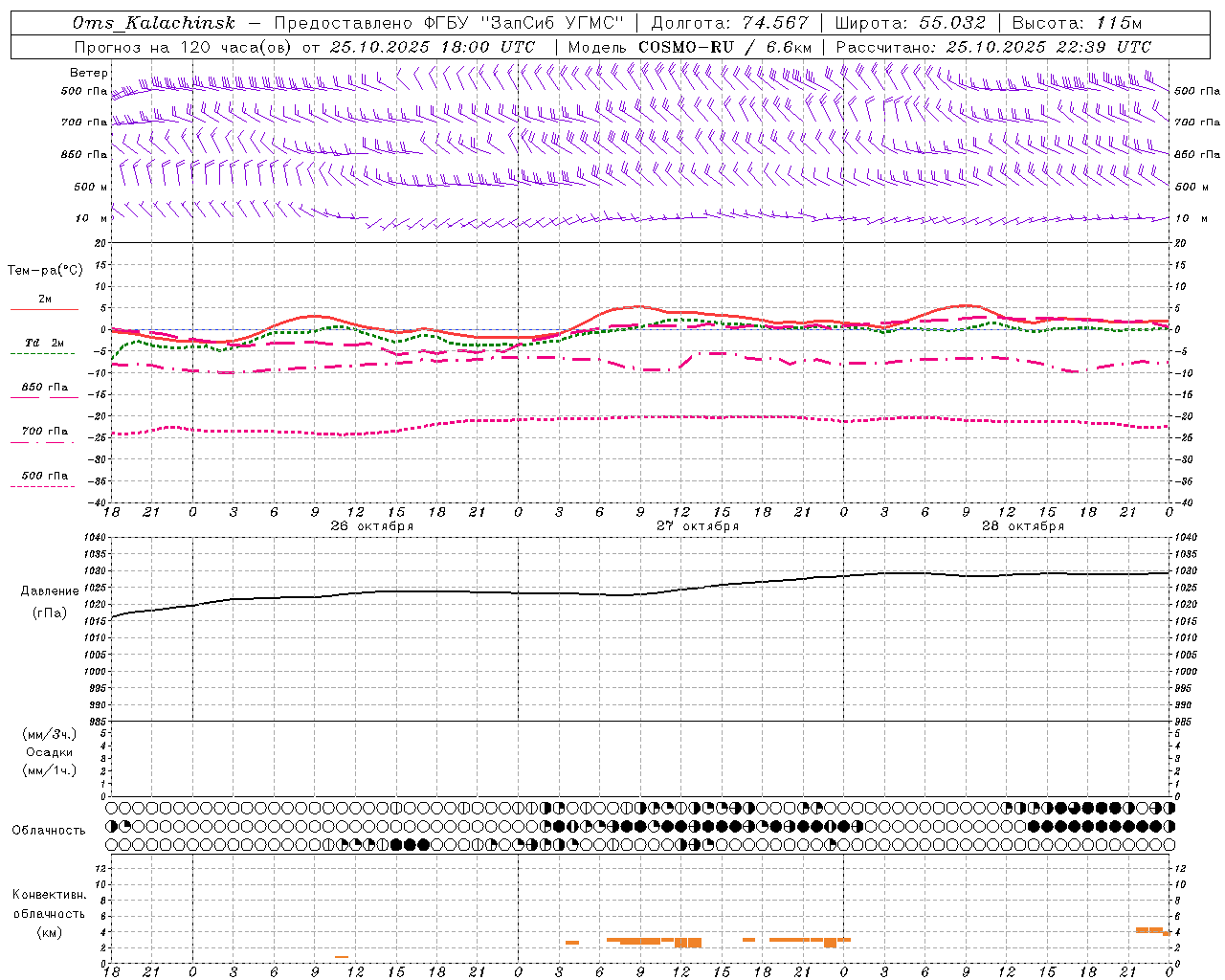Click the solid blue 2м legend line sample
The height and width of the screenshot is (980, 1225).
pyautogui.click(x=44, y=309)
